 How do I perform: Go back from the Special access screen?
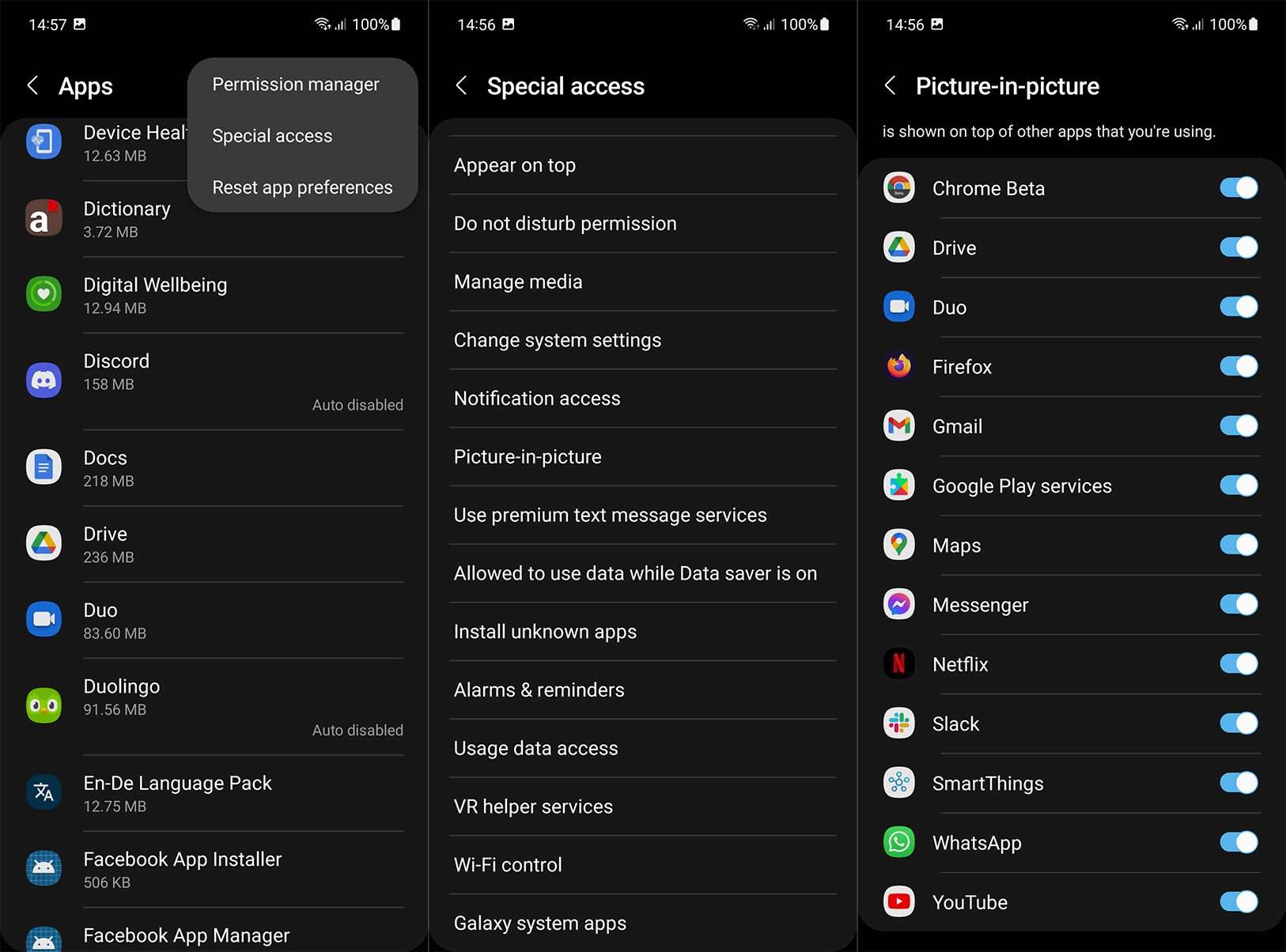coord(462,85)
